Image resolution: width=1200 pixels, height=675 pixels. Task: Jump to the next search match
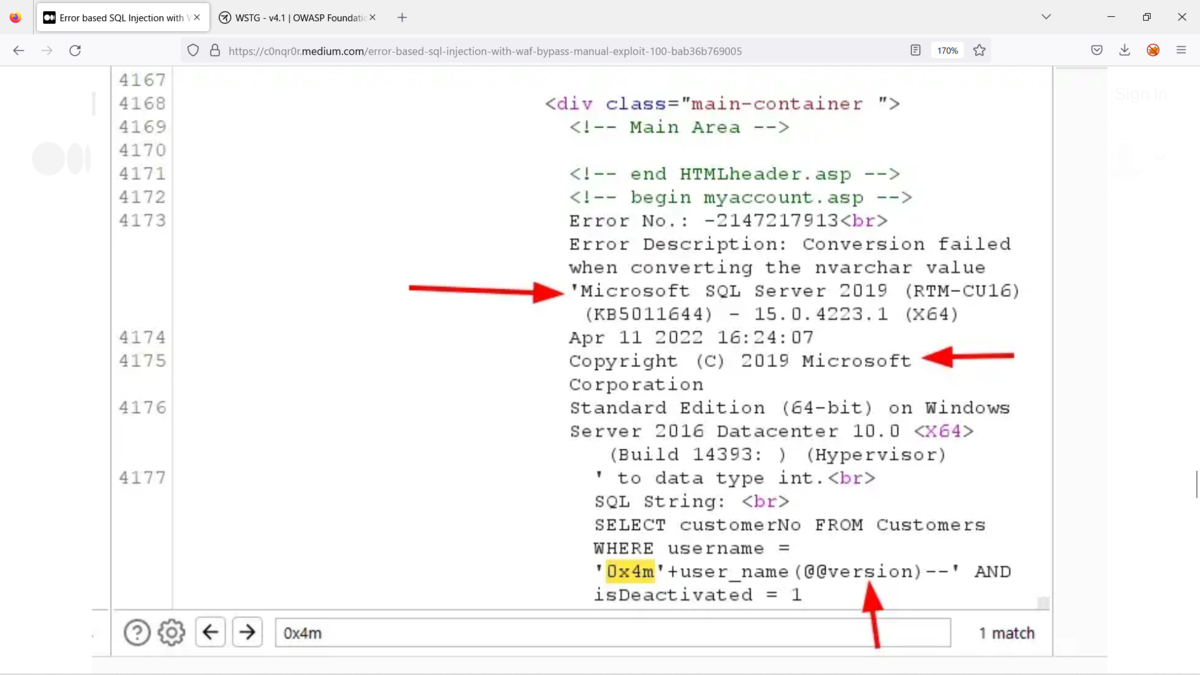tap(247, 632)
